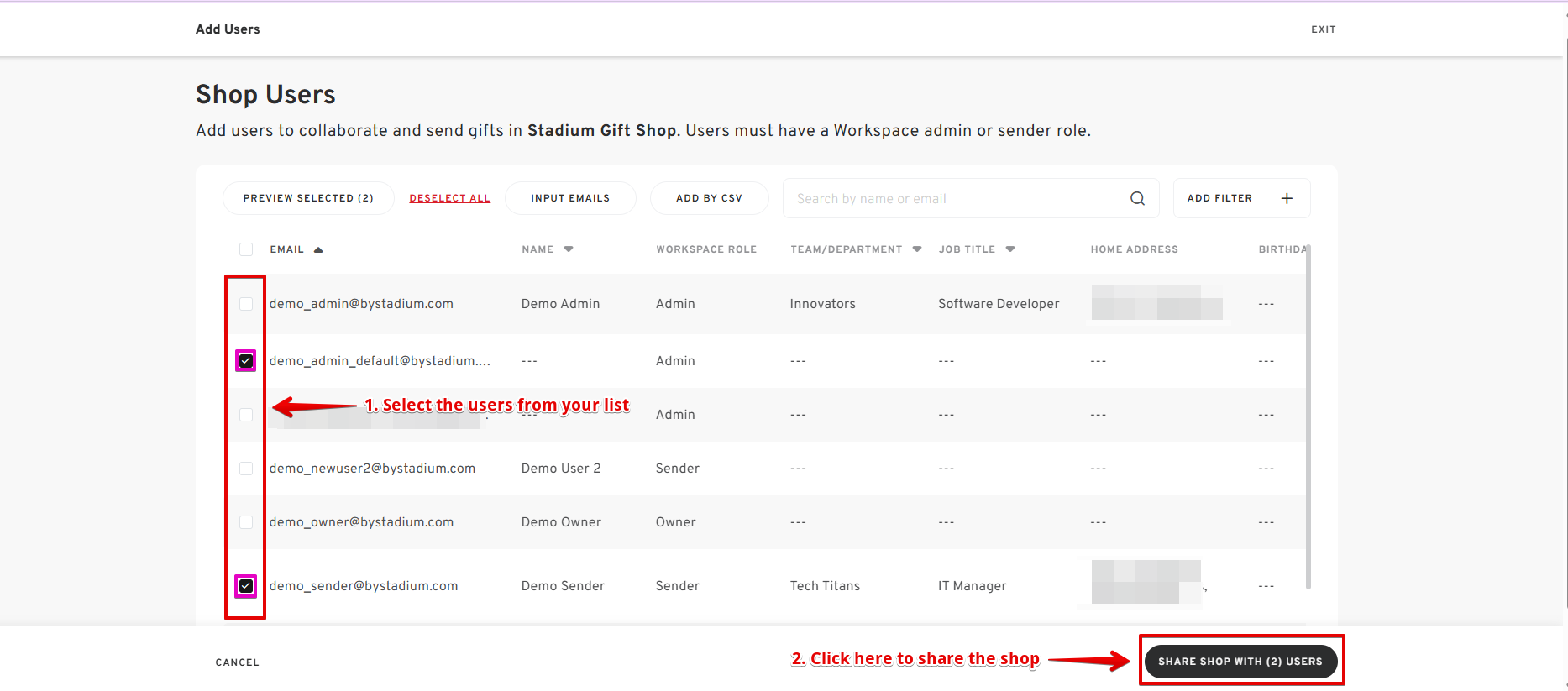Tick the demo_newuser2@bystadium.com checkbox
Screen dimensions: 1568x691
[246, 469]
